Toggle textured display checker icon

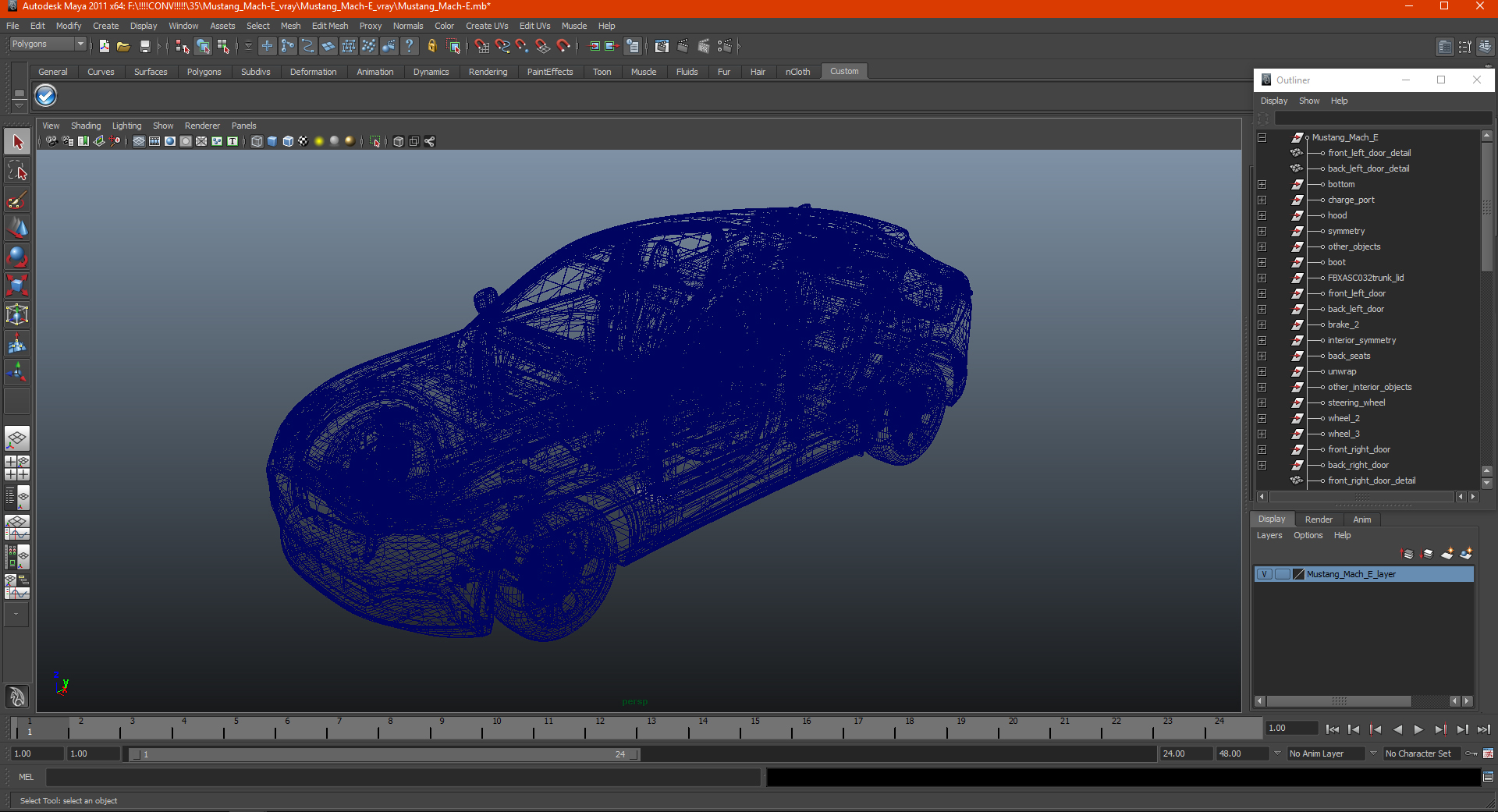[304, 141]
